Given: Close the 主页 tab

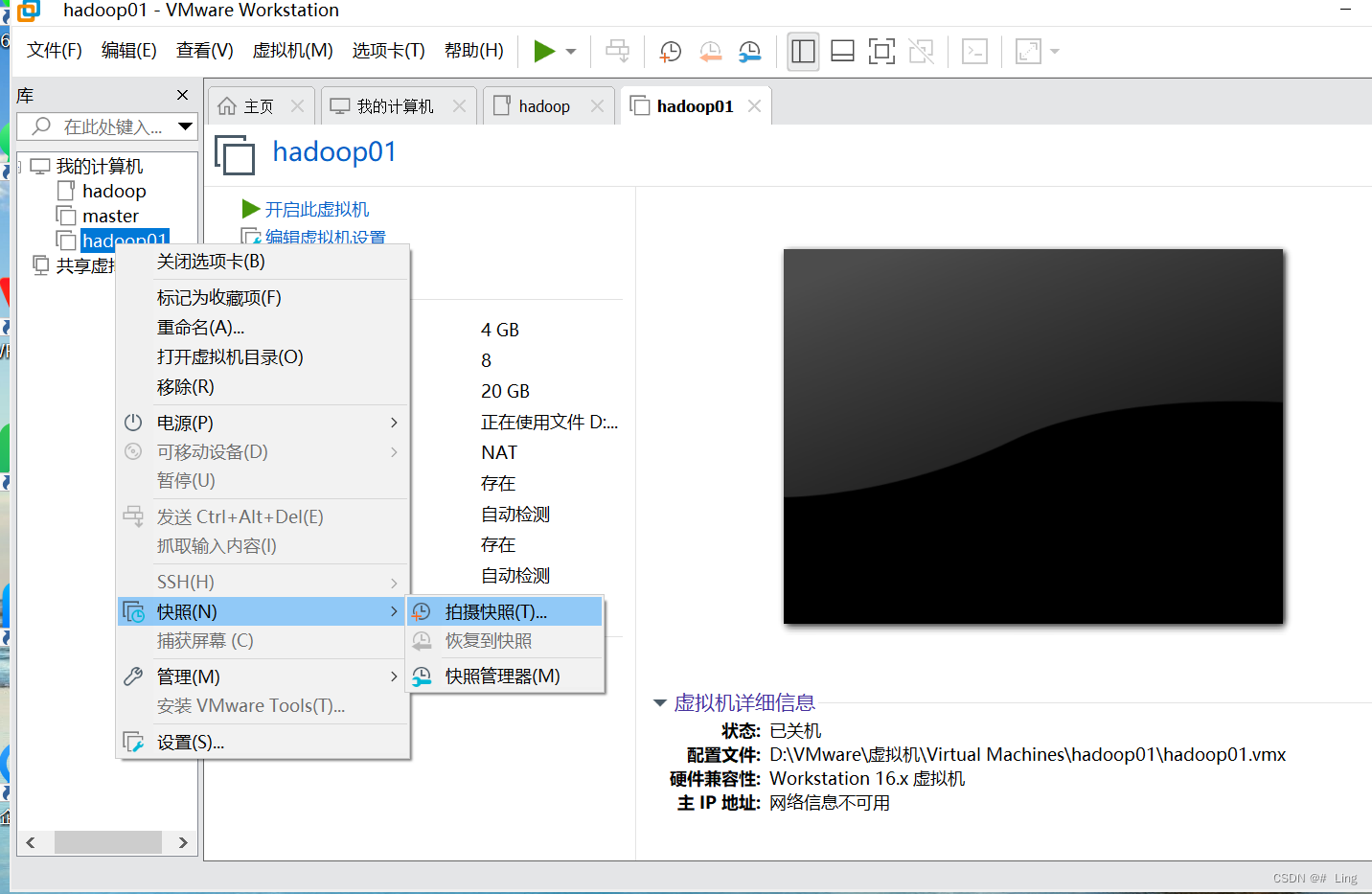Looking at the screenshot, I should pyautogui.click(x=298, y=106).
